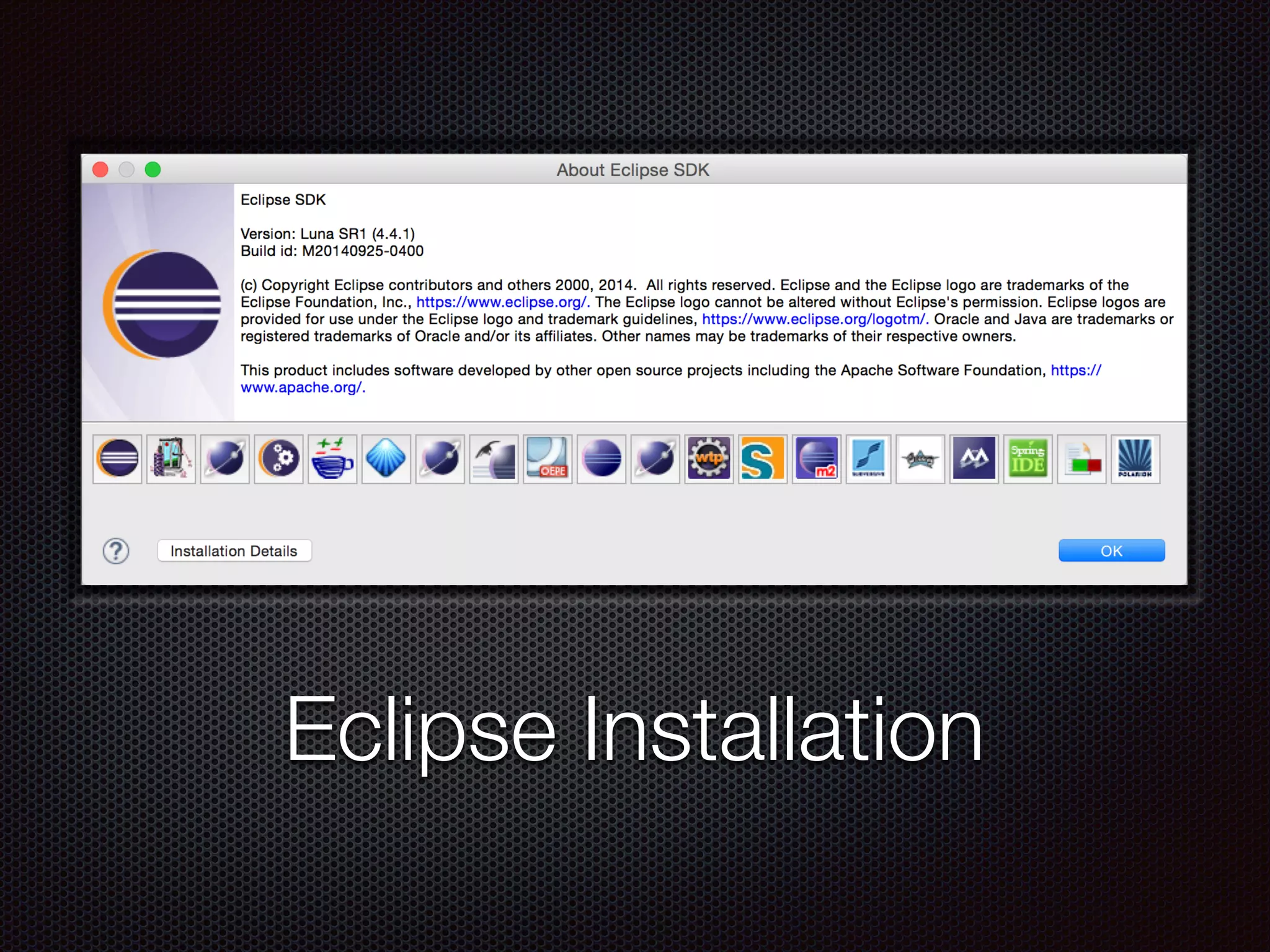Click the blue striped coffee cup icon
The height and width of the screenshot is (952, 1270).
(x=332, y=459)
